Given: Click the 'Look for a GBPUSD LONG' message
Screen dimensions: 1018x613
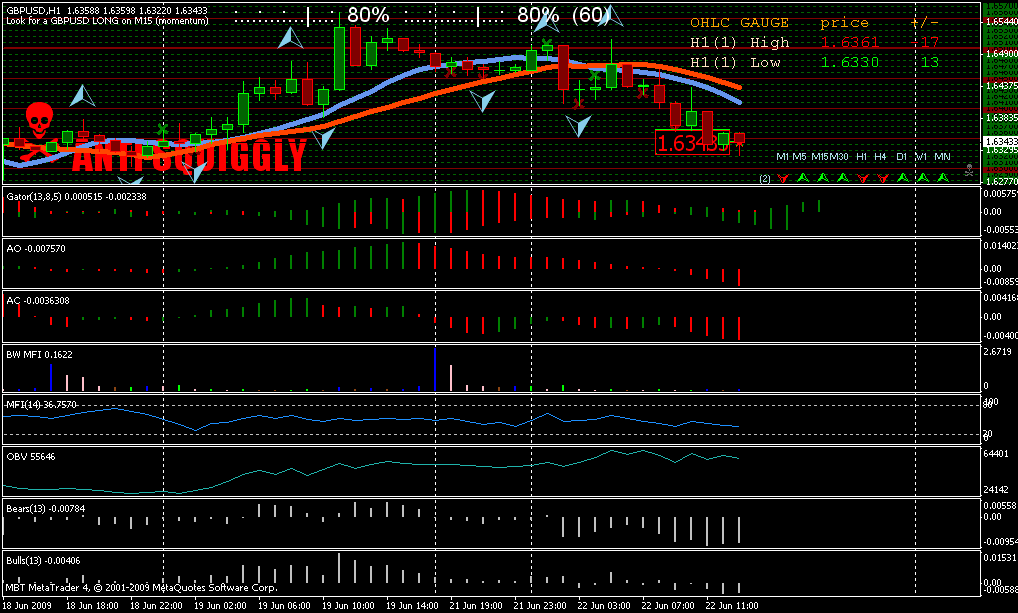Looking at the screenshot, I should click(x=108, y=21).
